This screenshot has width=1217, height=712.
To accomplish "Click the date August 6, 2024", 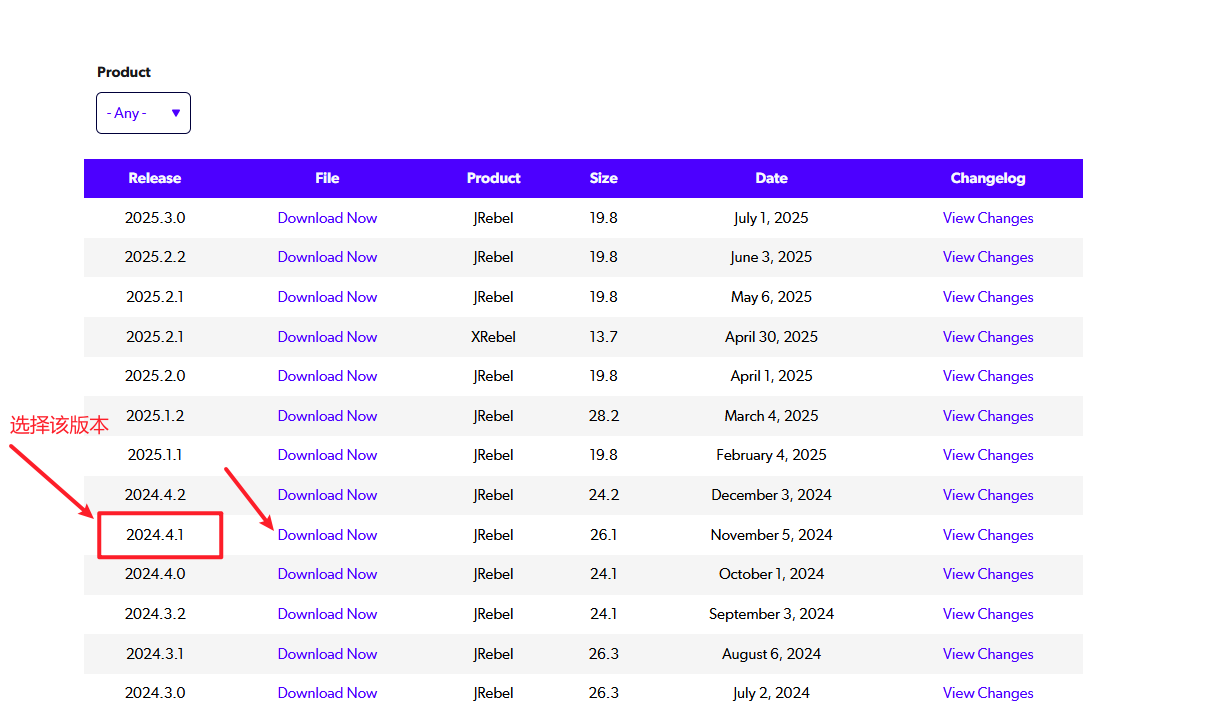I will pos(772,654).
